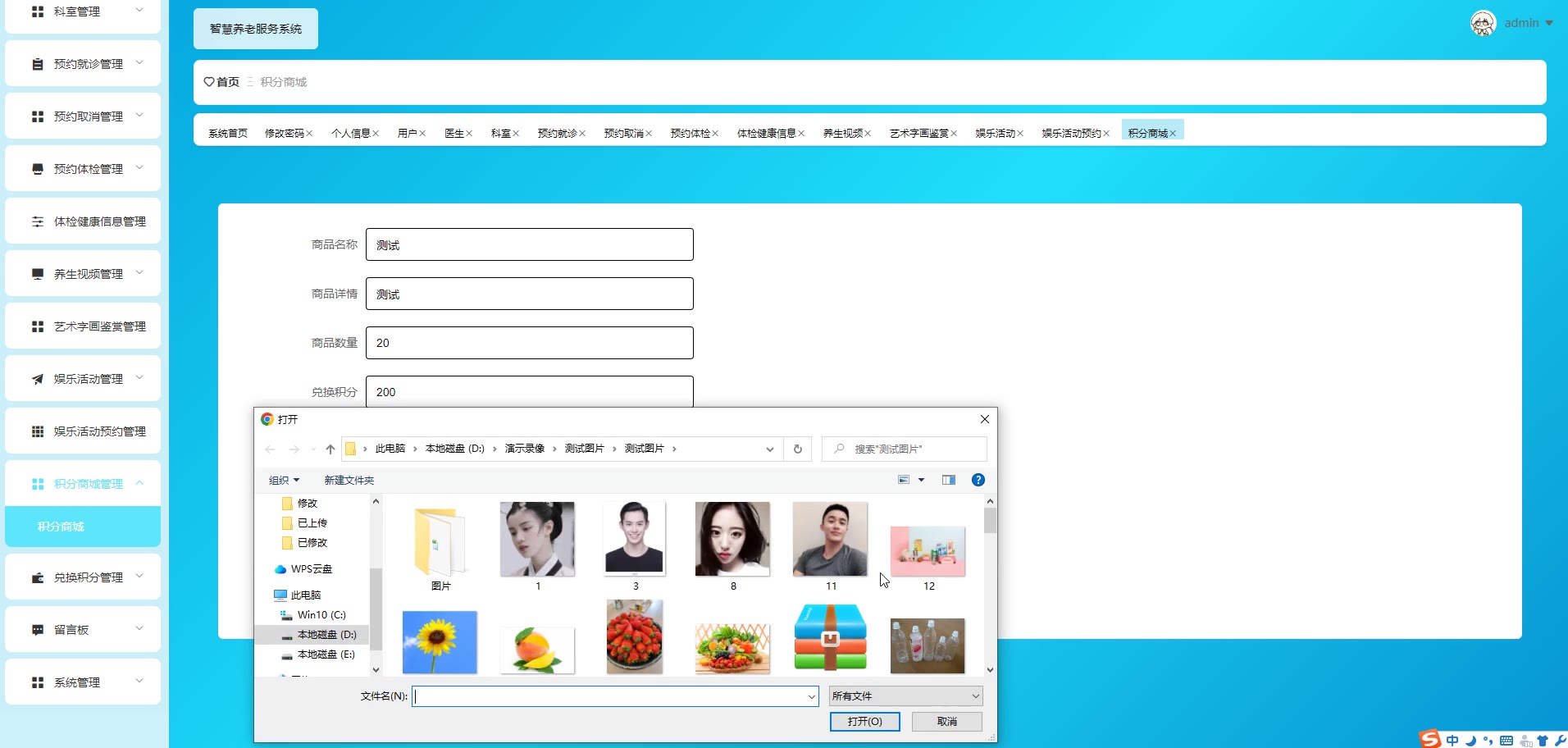Select the sunflower image thumbnail
Viewport: 1568px width, 748px height.
pyautogui.click(x=440, y=642)
